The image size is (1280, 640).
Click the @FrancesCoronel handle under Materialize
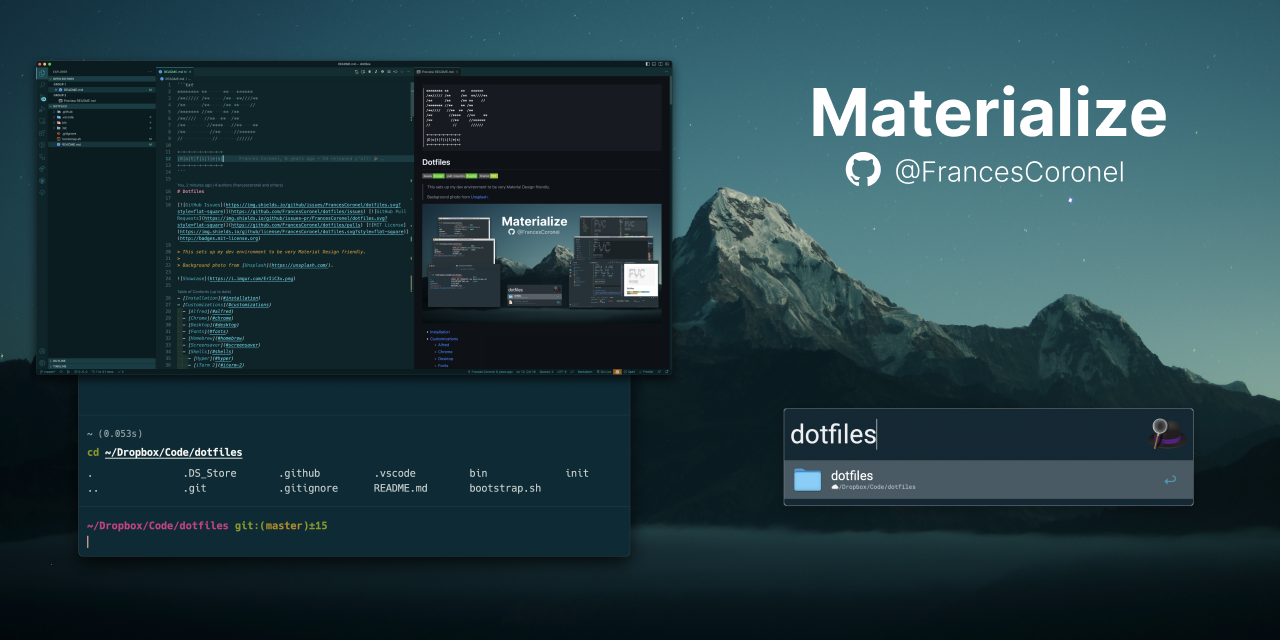[1010, 171]
